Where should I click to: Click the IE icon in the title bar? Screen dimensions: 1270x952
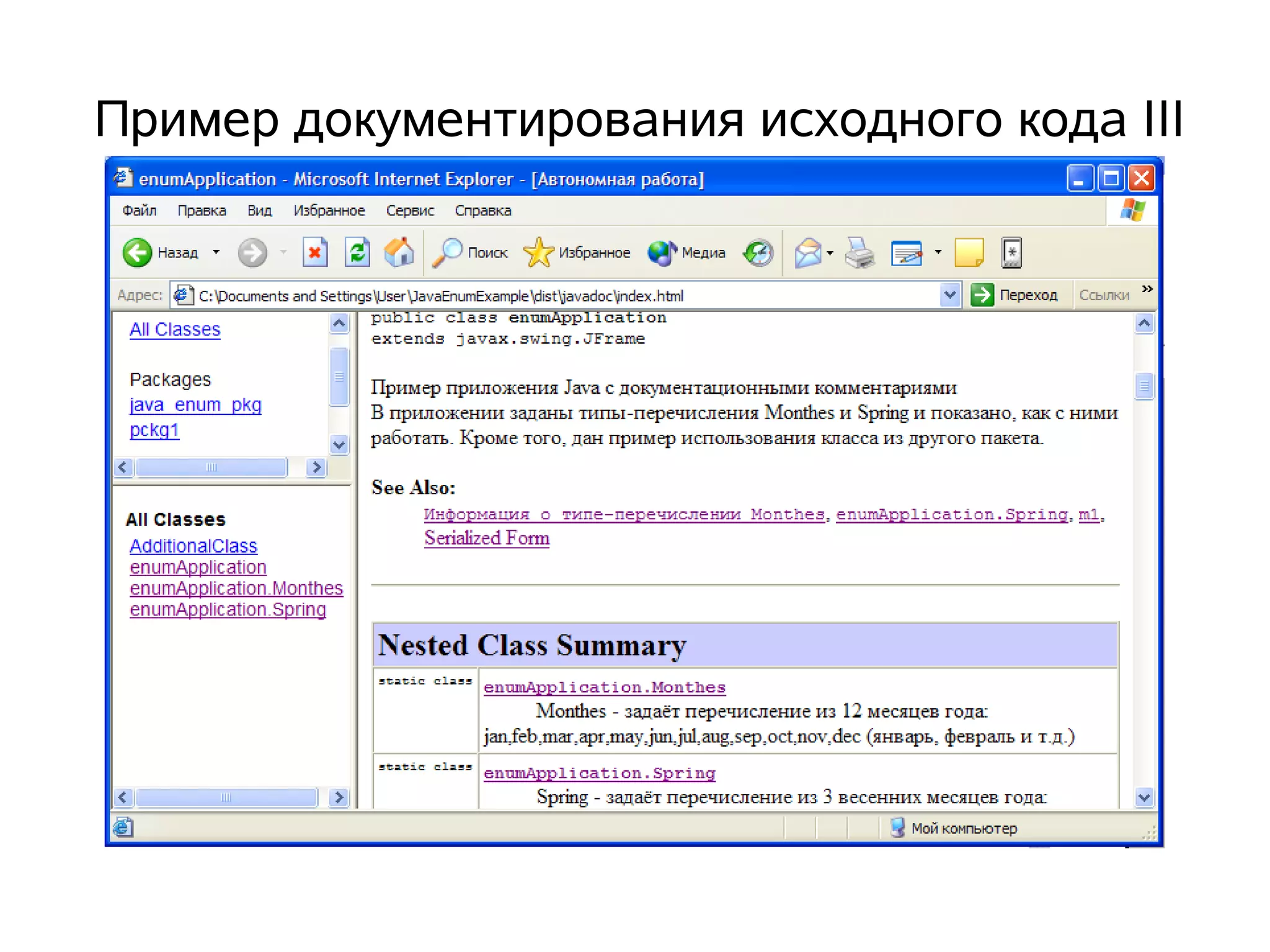click(x=123, y=178)
